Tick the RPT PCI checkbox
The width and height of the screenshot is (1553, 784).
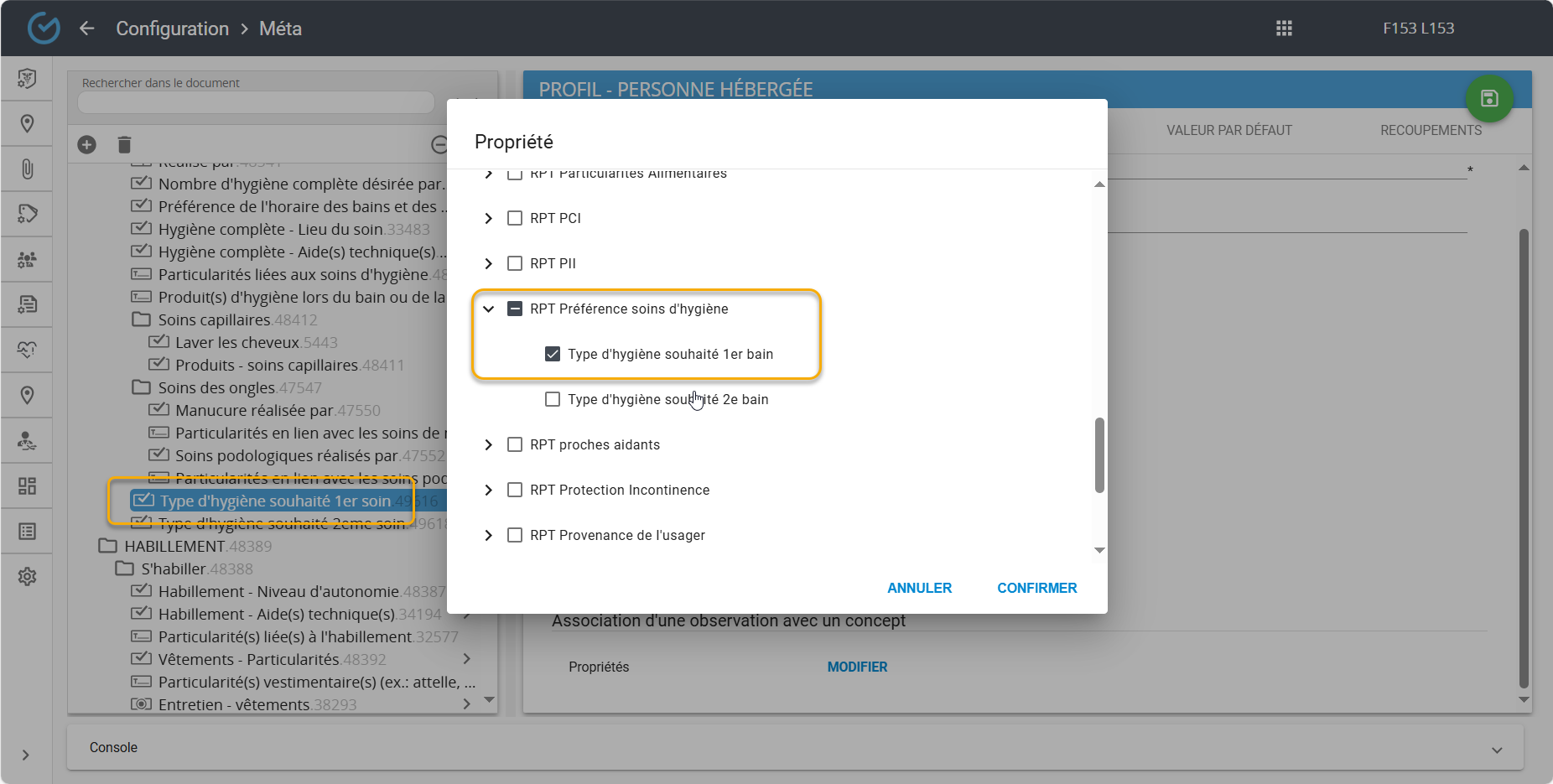(x=515, y=218)
